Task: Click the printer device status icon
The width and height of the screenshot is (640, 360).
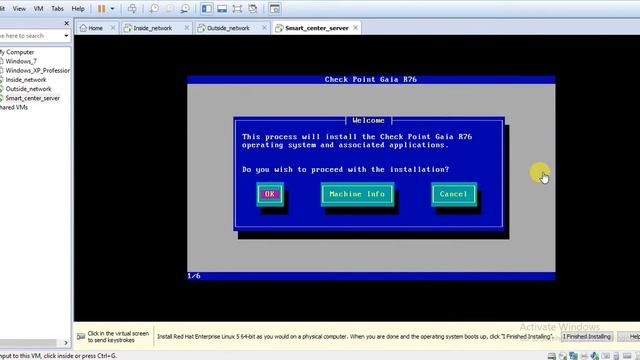Action: coord(584,356)
